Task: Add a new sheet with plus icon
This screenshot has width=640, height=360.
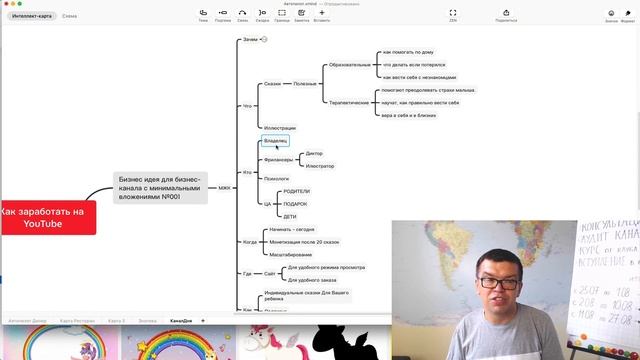Action: click(x=203, y=321)
